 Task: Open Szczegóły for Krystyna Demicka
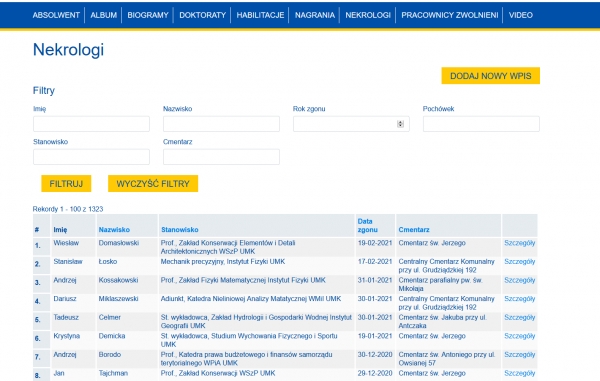click(519, 336)
